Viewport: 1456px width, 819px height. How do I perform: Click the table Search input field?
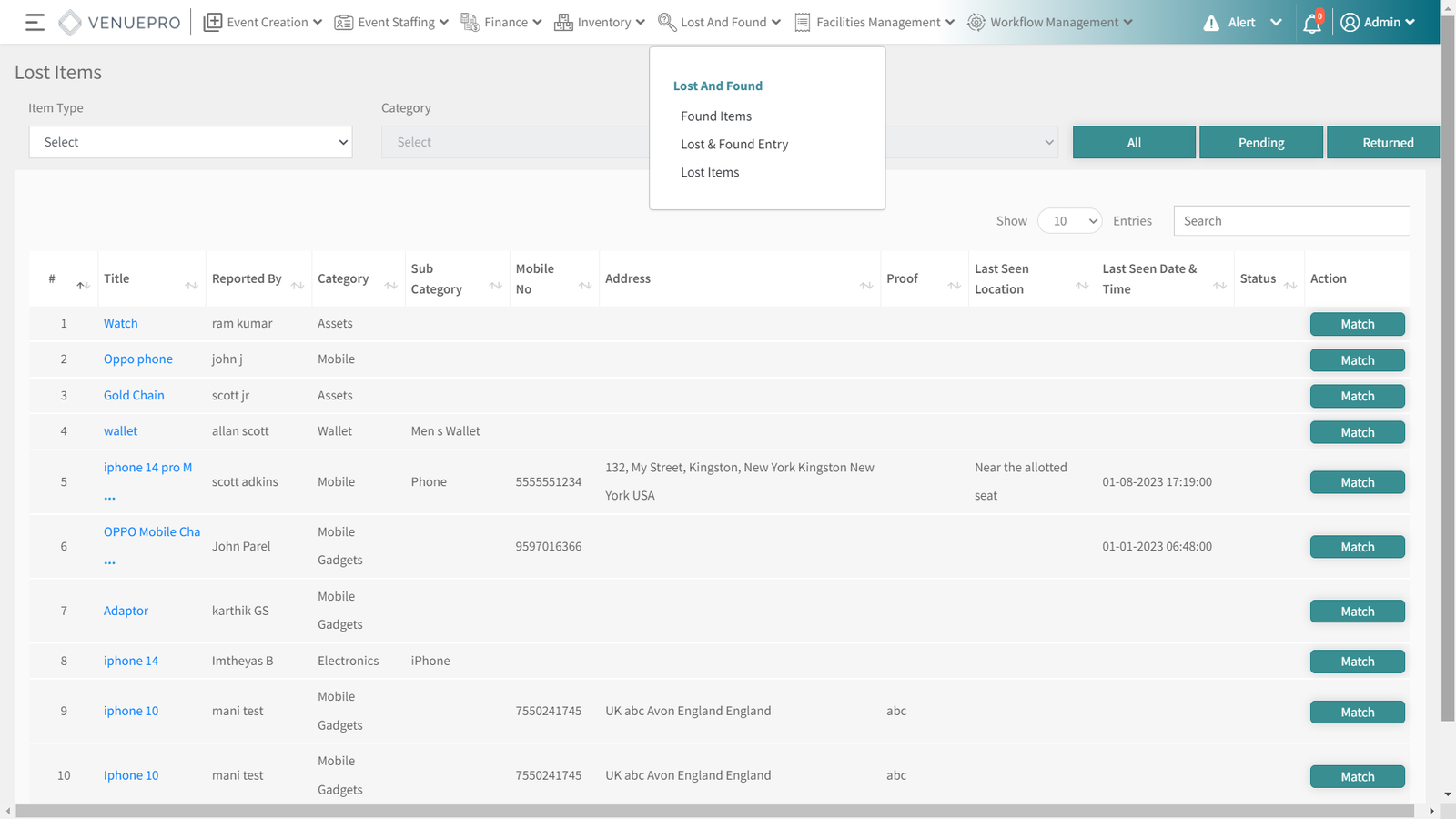[1290, 221]
